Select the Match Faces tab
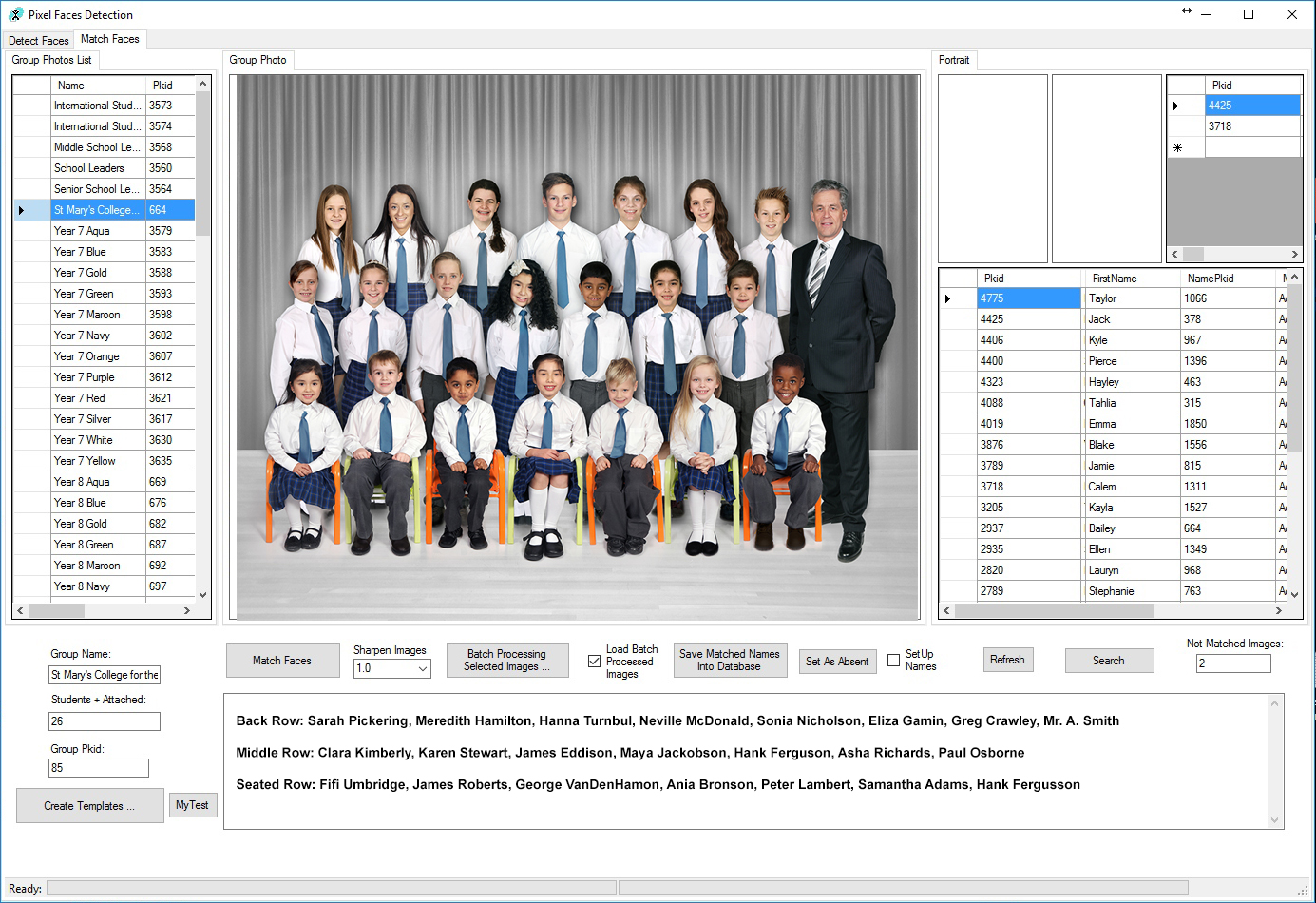This screenshot has height=903, width=1316. [110, 39]
